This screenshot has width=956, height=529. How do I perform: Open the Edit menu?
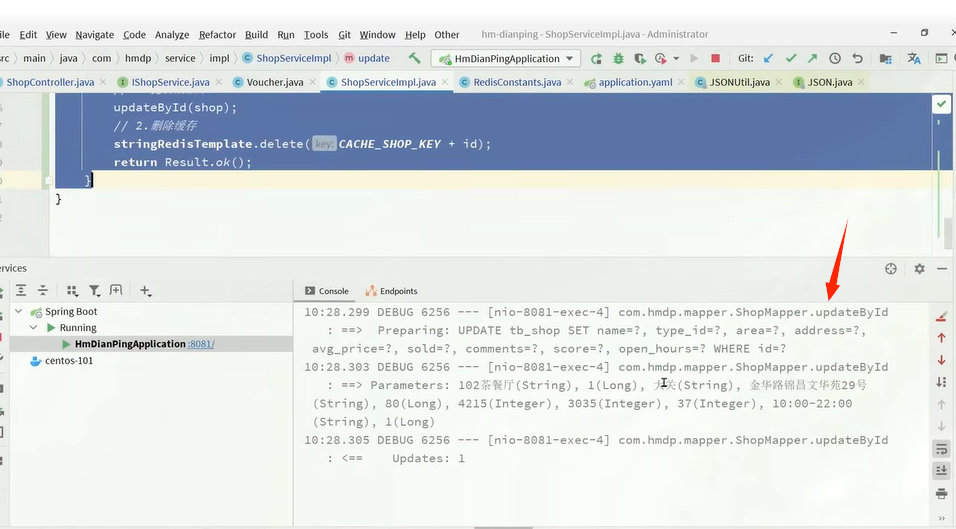(x=28, y=35)
